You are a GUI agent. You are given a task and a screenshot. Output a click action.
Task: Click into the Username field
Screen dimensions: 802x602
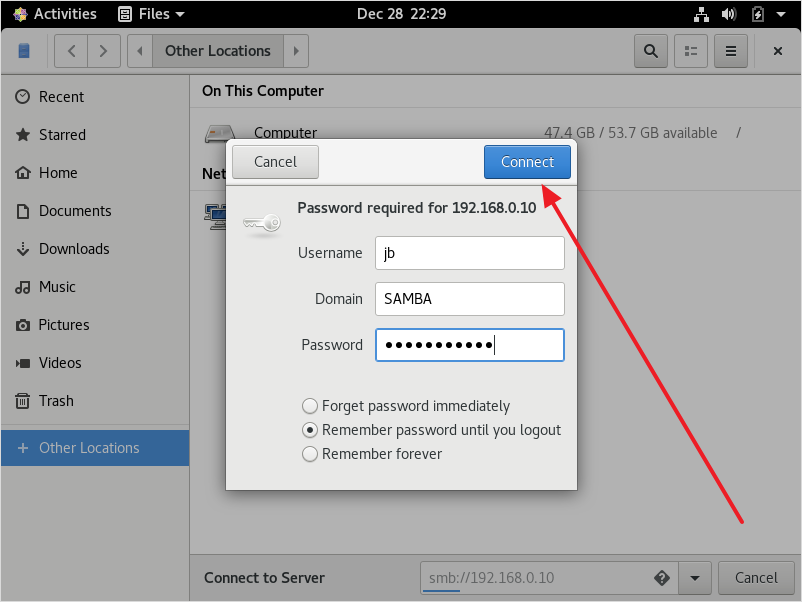470,253
